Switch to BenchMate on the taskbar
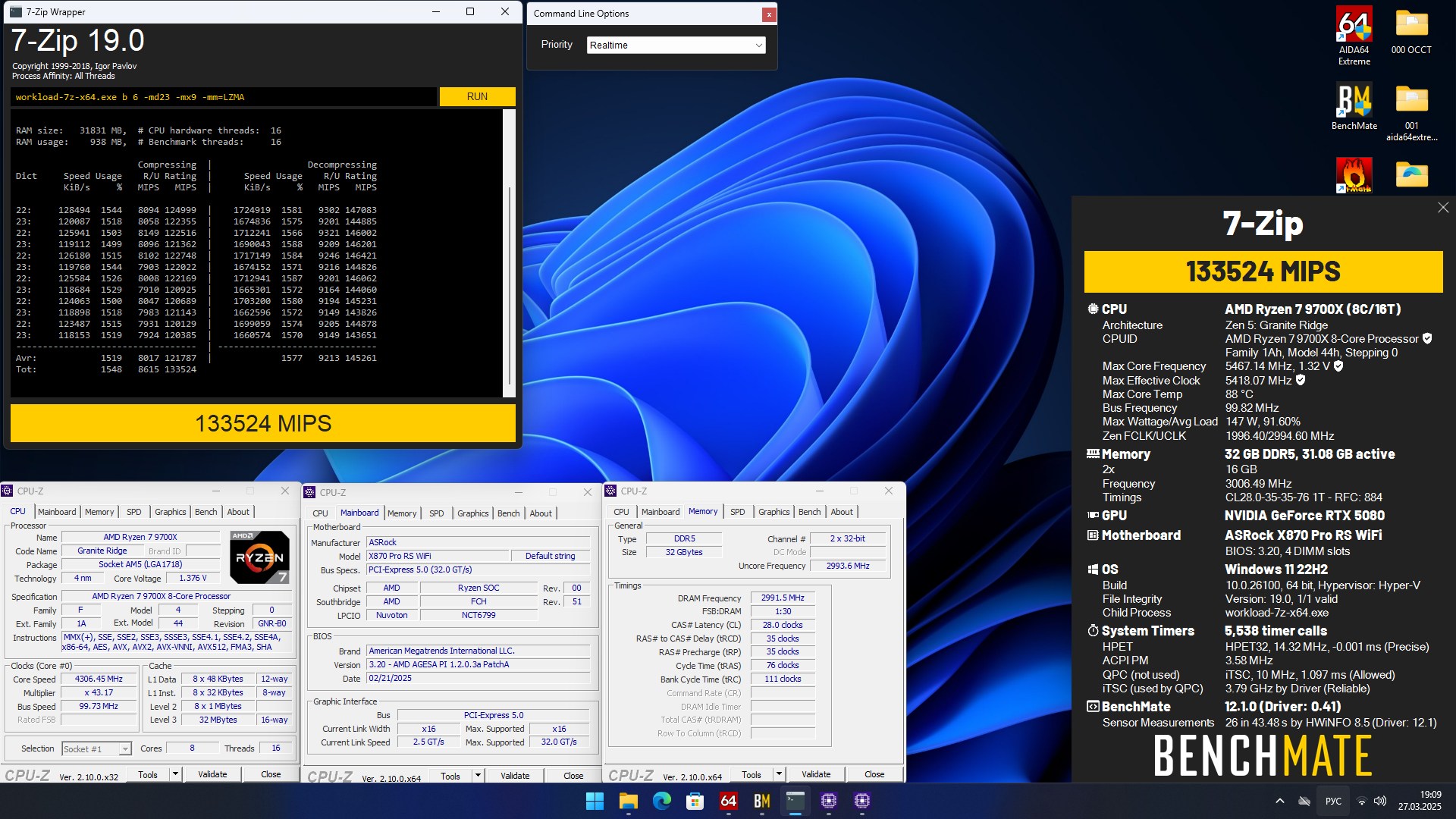This screenshot has height=819, width=1456. (761, 801)
